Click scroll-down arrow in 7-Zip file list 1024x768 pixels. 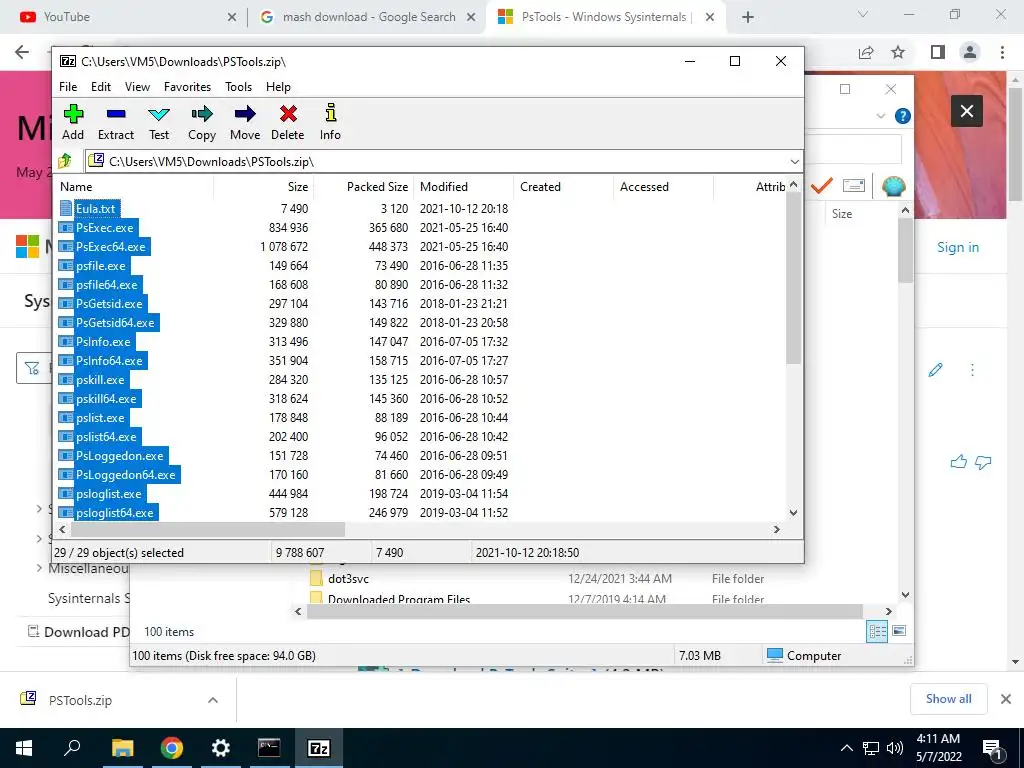793,513
